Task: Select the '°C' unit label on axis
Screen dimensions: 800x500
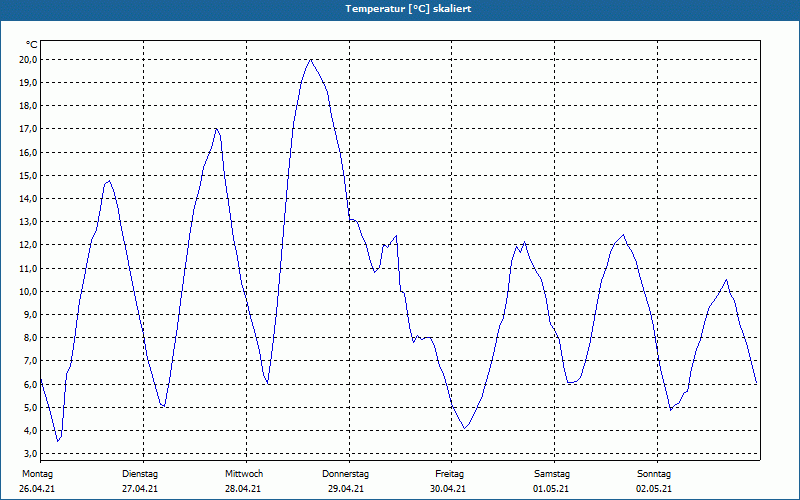Action: [x=32, y=45]
